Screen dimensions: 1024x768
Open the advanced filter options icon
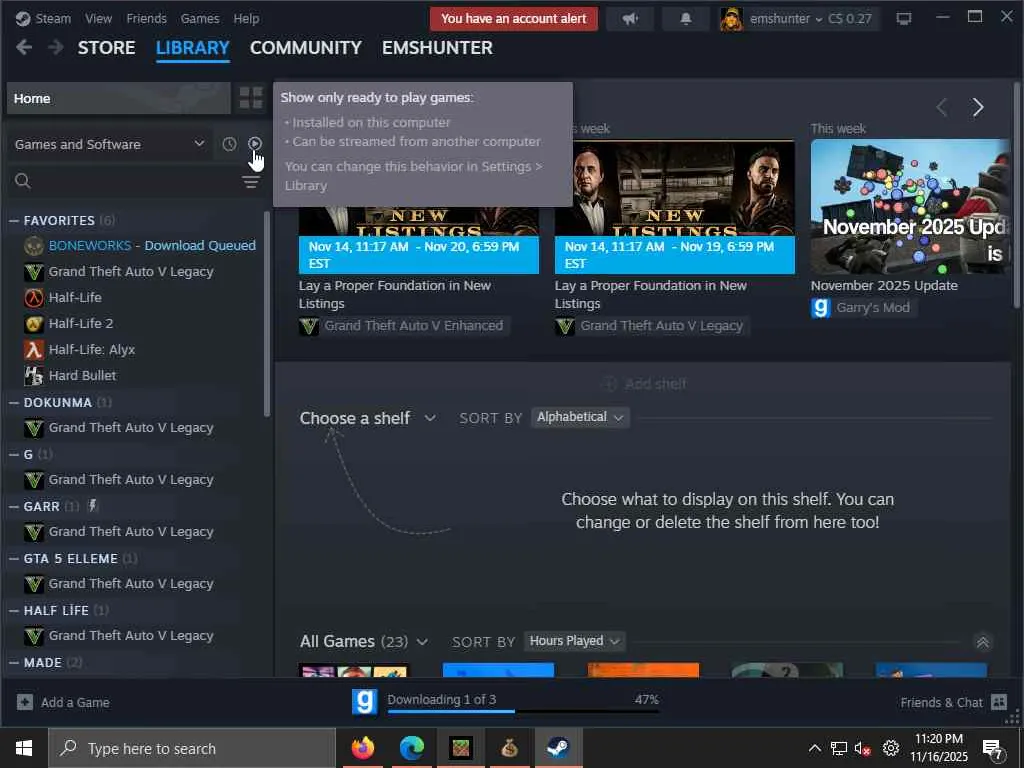(x=250, y=182)
